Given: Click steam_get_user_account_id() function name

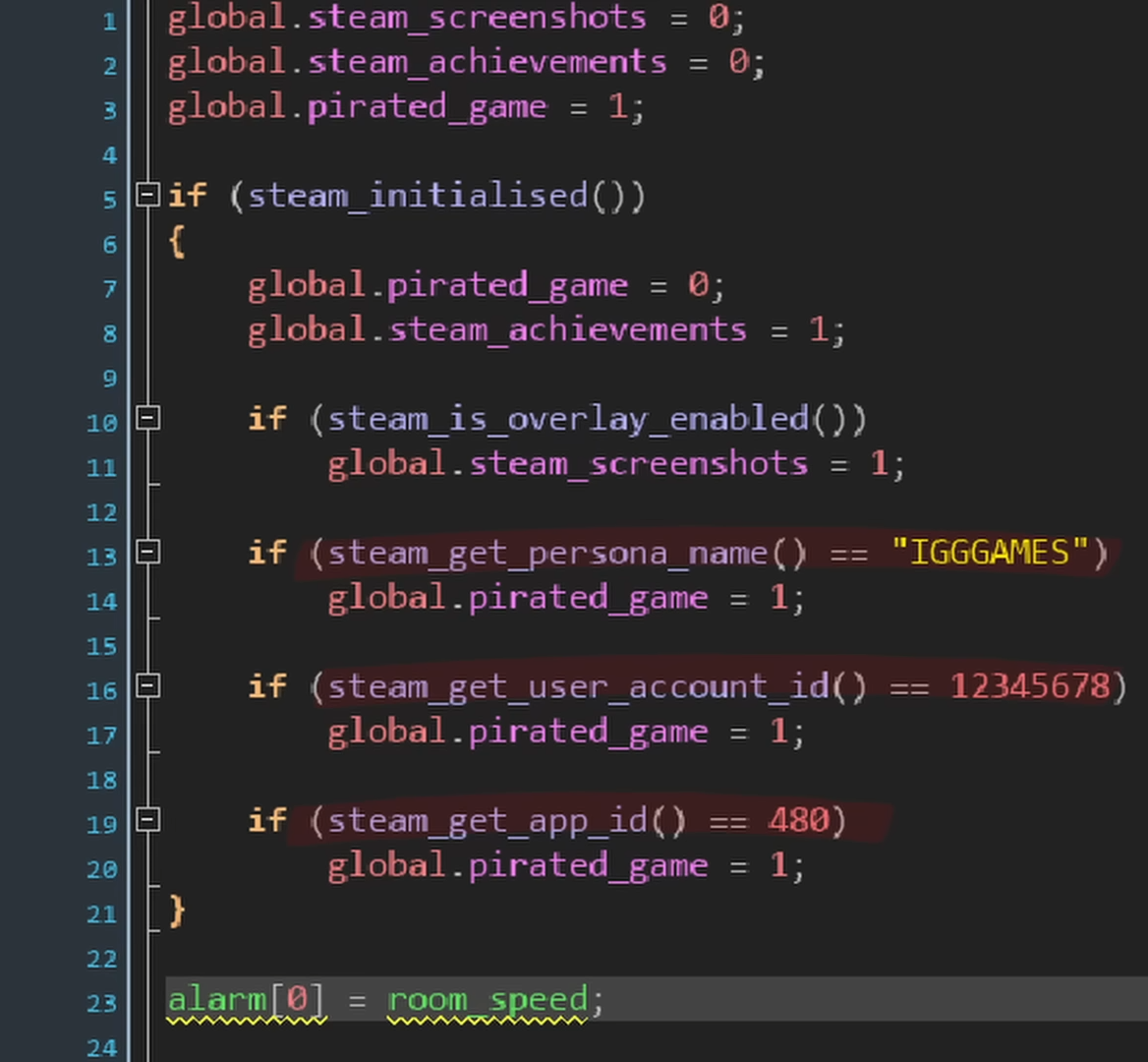Looking at the screenshot, I should coord(578,687).
